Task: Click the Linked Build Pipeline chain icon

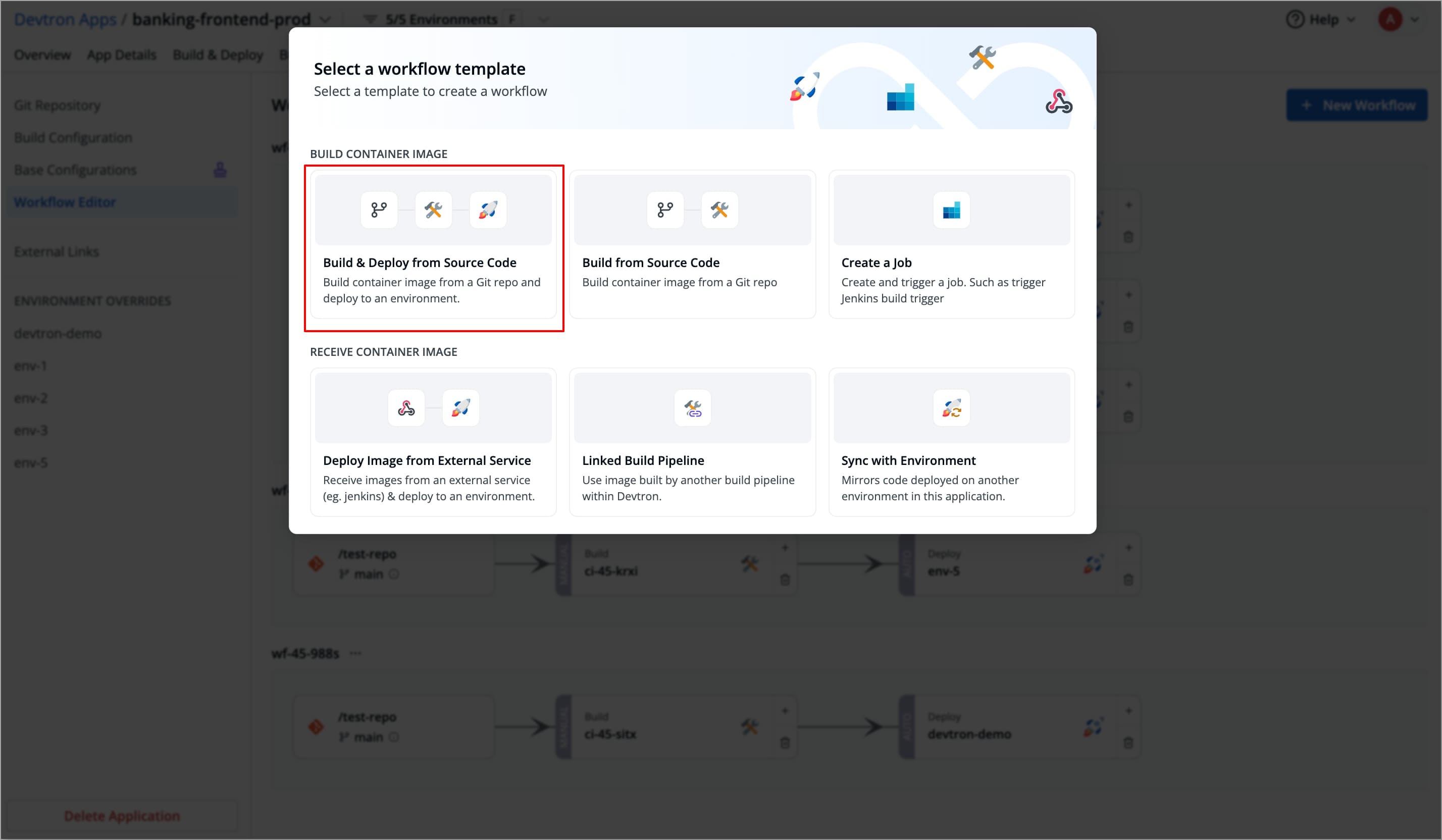Action: point(692,407)
